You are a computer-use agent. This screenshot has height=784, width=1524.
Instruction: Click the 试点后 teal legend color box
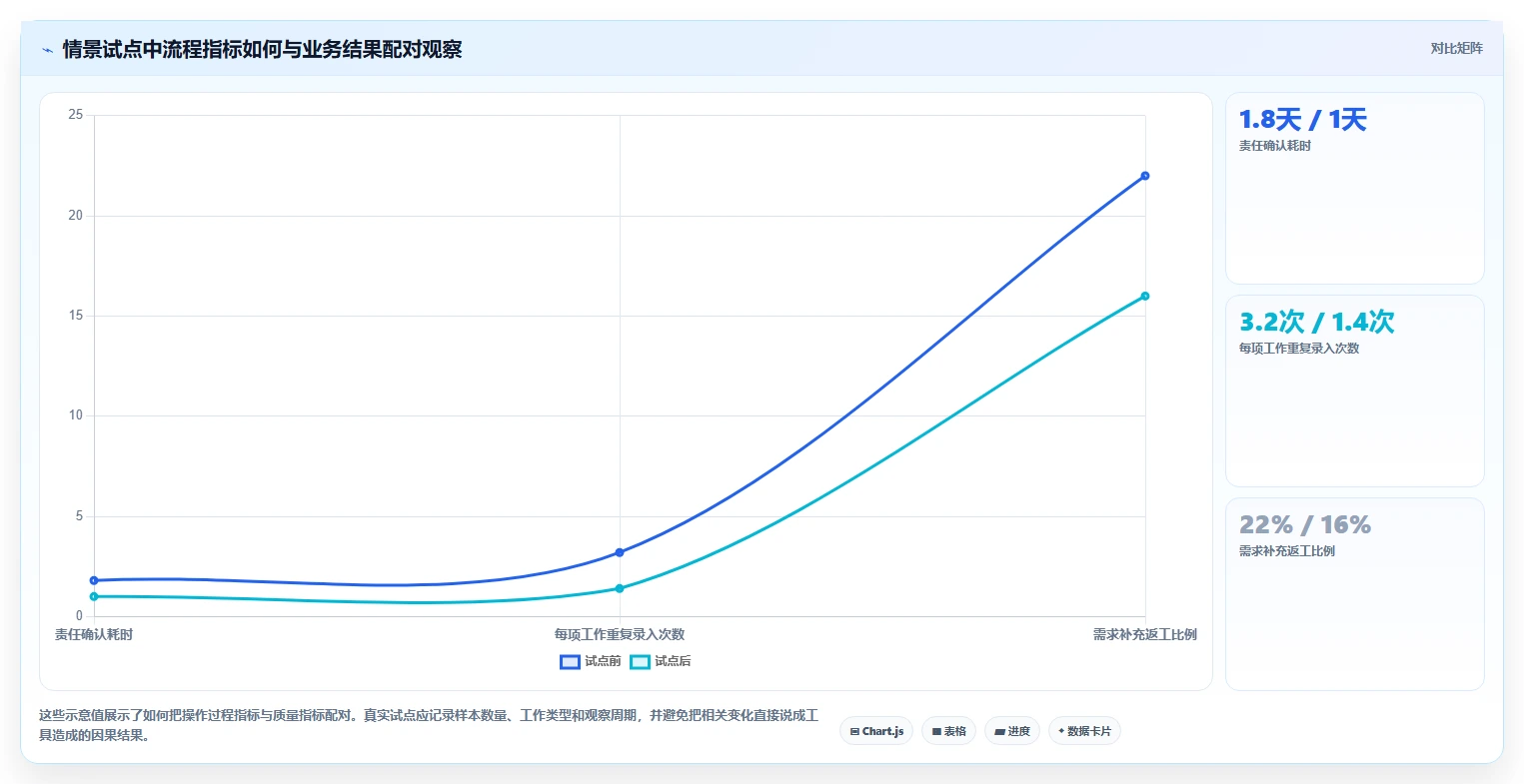[x=640, y=661]
